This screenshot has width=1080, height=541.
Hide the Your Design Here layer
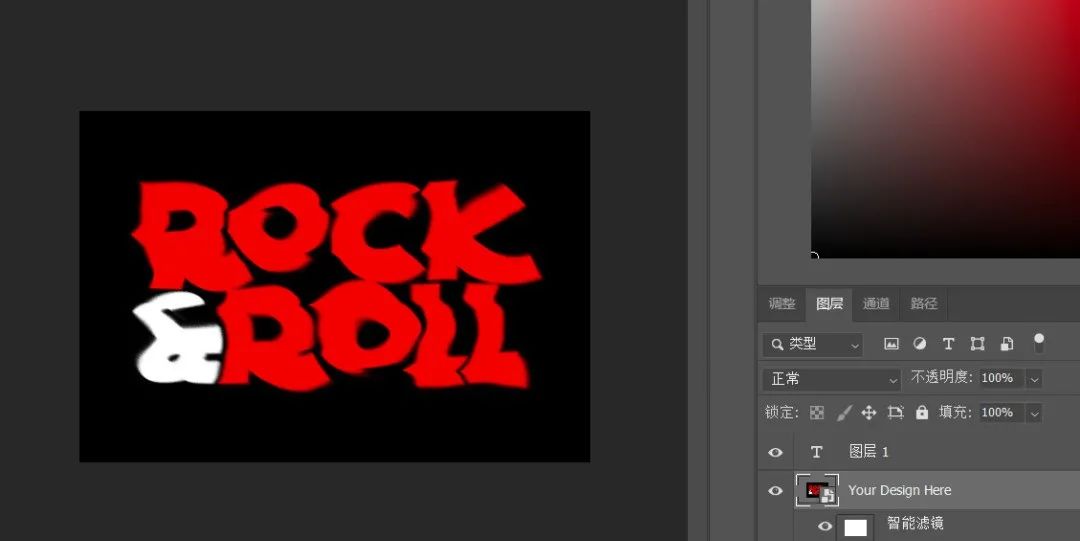(x=775, y=491)
